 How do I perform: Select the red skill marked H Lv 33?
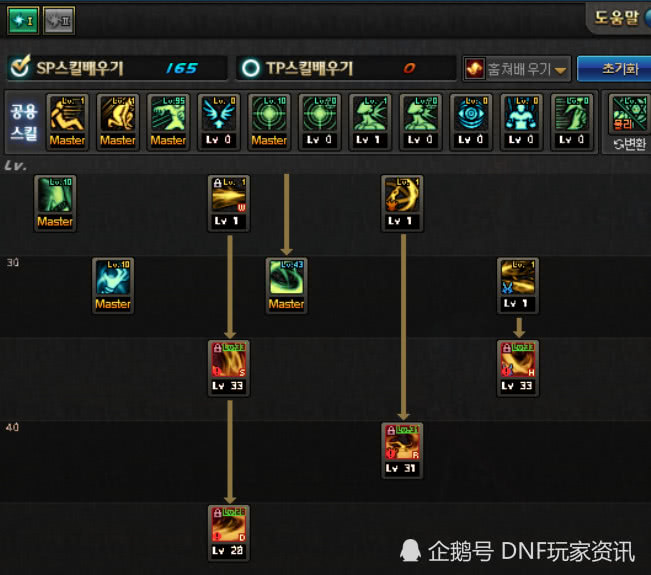coord(518,368)
